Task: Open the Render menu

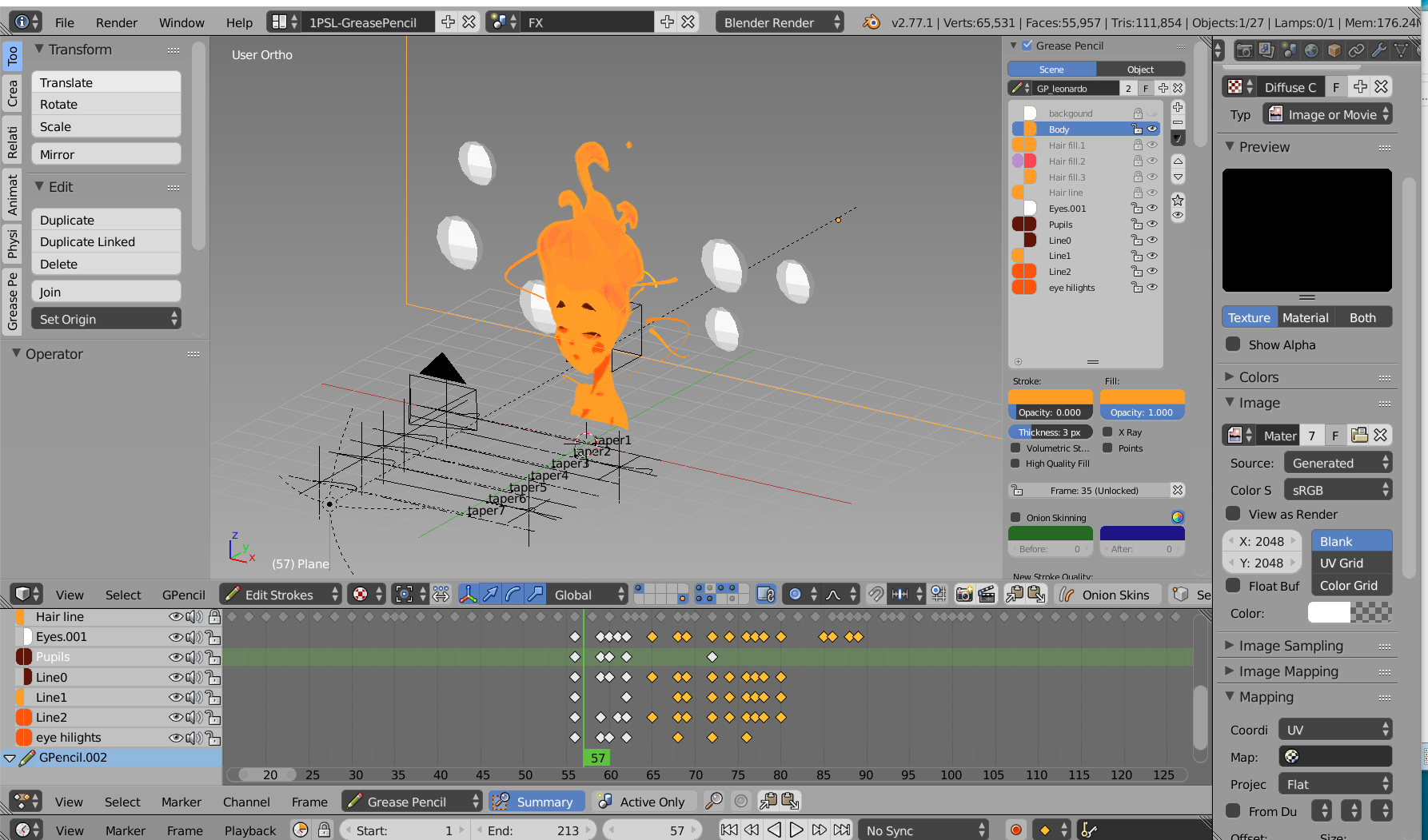Action: [117, 22]
